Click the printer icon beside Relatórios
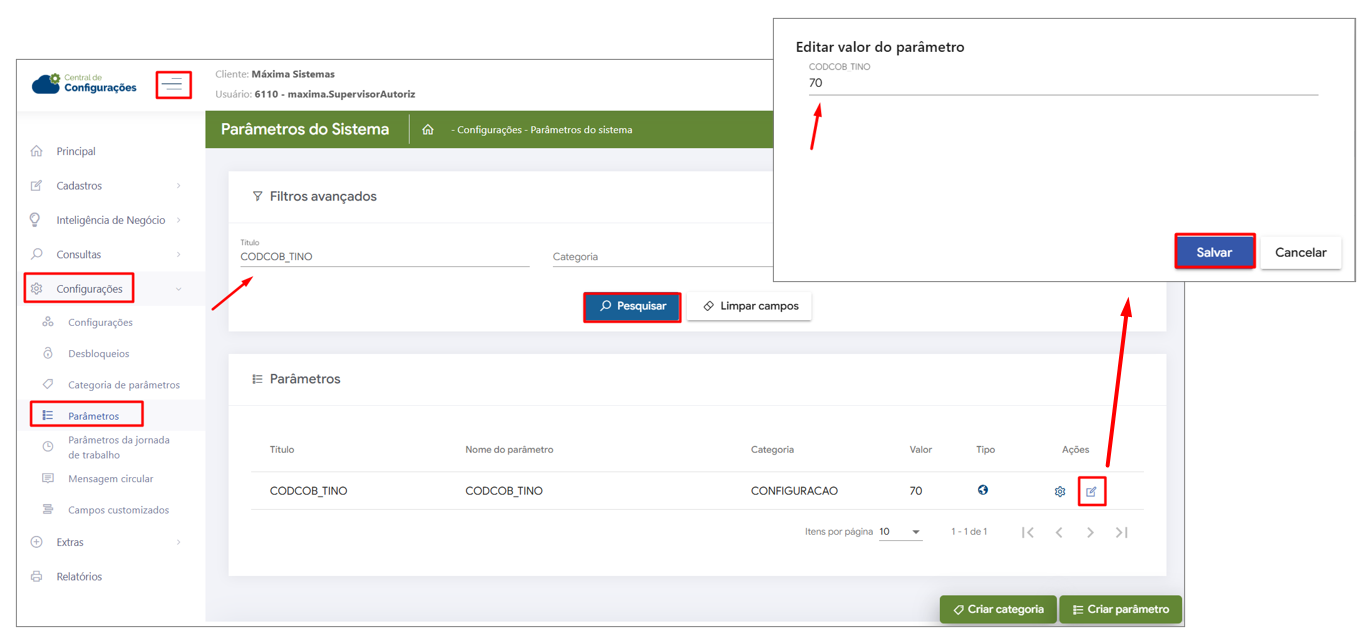Screen dimensions: 1370x639 (x=37, y=577)
